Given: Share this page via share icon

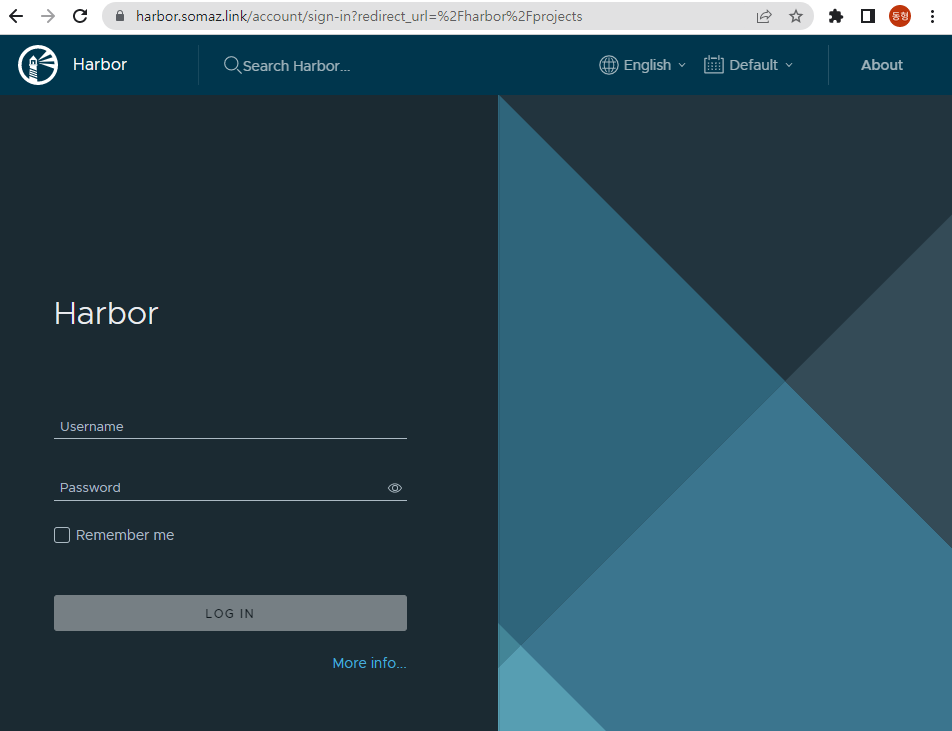Looking at the screenshot, I should click(x=764, y=16).
